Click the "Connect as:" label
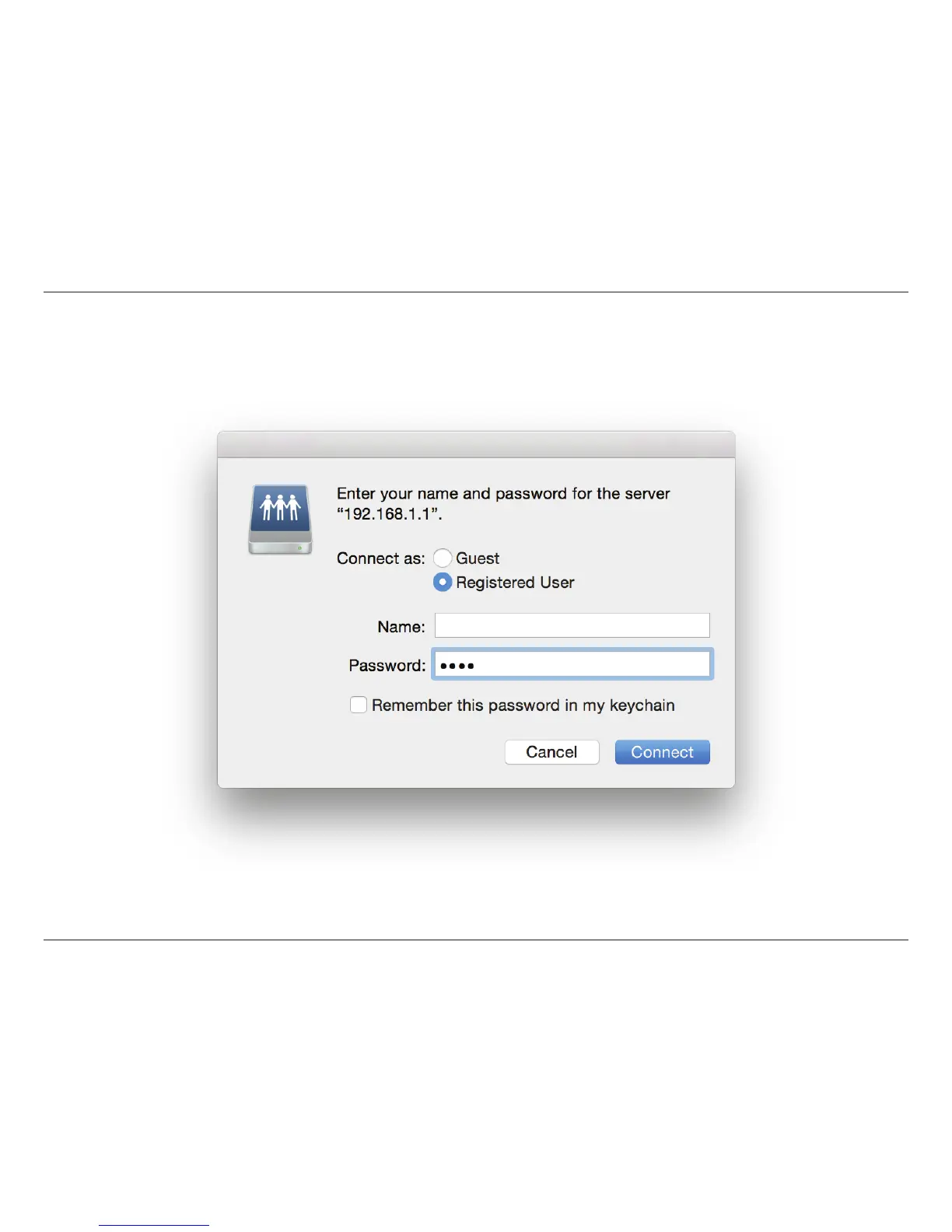The width and height of the screenshot is (952, 1232). click(x=381, y=558)
